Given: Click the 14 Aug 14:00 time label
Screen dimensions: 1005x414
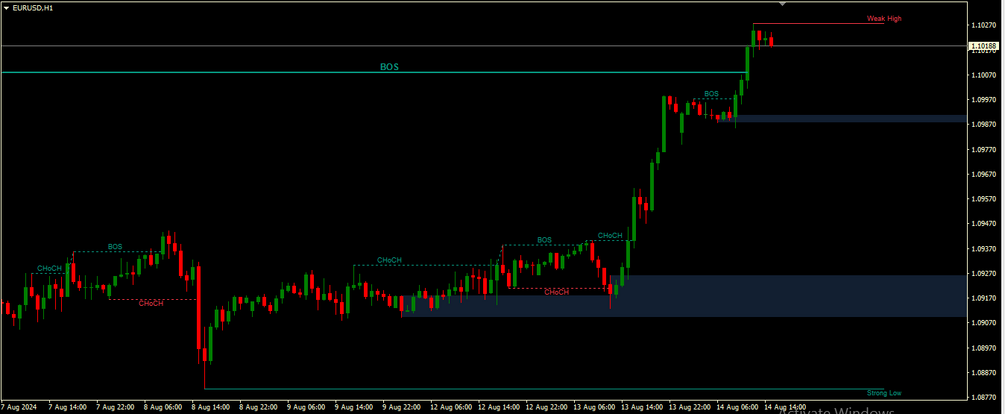Looking at the screenshot, I should 783,407.
